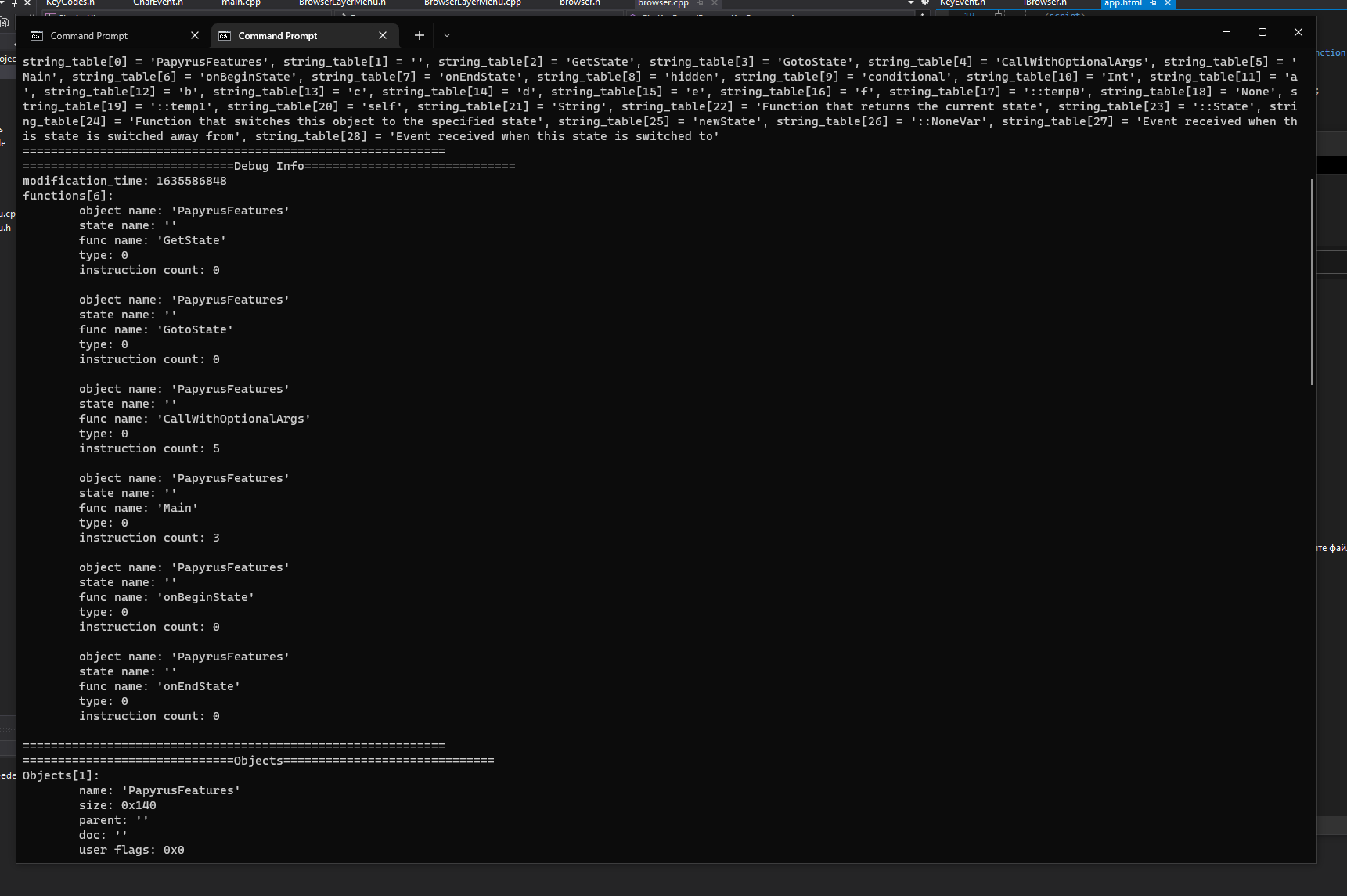
Task: Select the active second Command Prompt tab
Action: pyautogui.click(x=305, y=36)
